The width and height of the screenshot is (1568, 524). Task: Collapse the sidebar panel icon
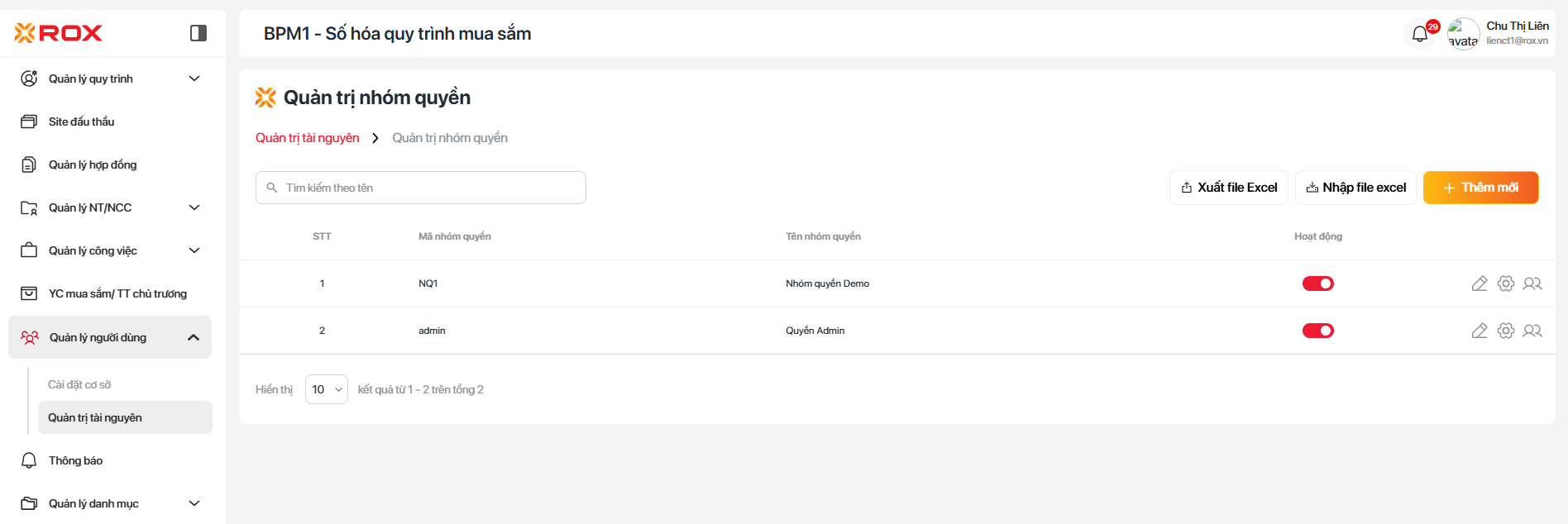coord(198,33)
